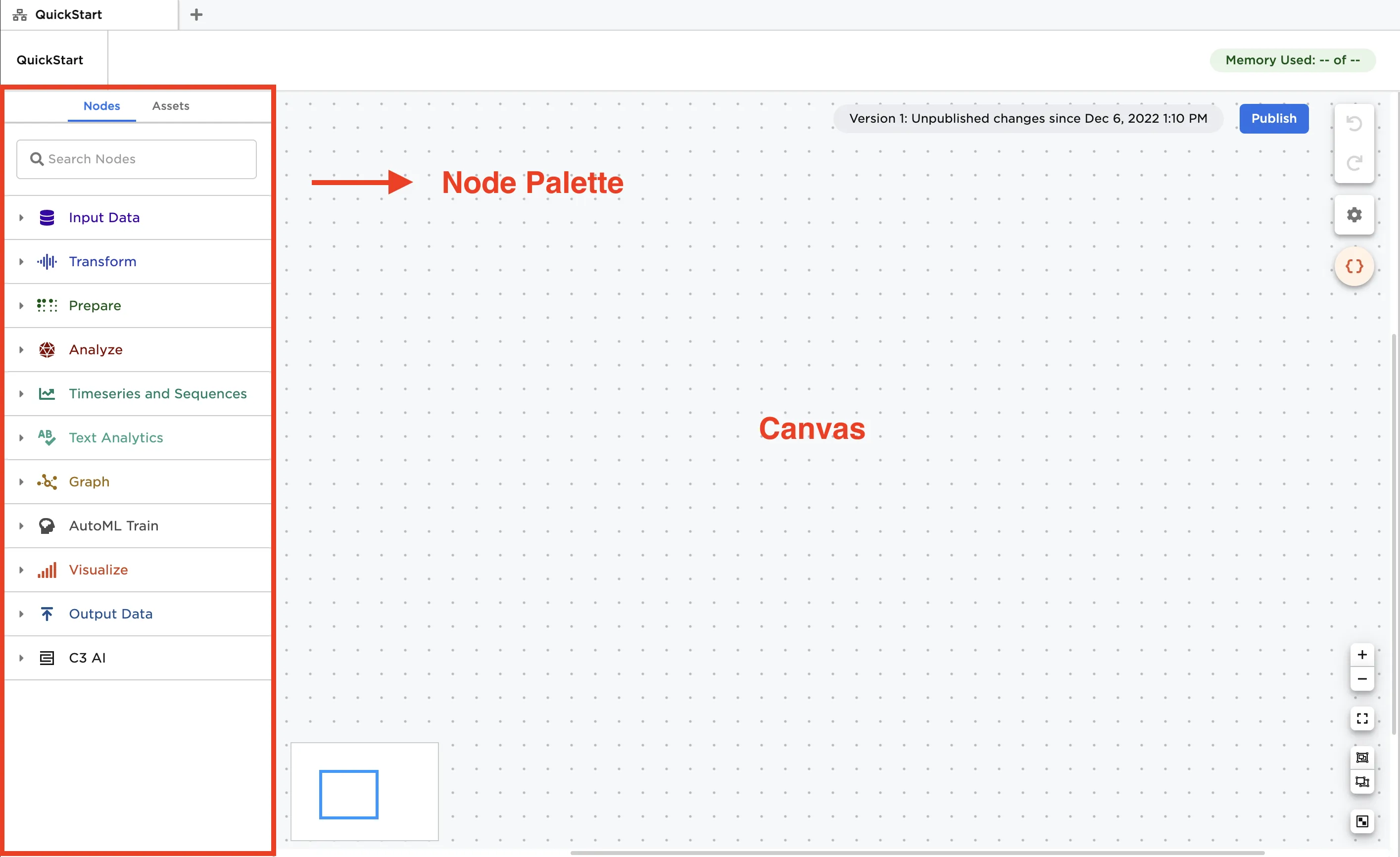Zoom out with the minus icon
Viewport: 1400px width, 857px height.
(x=1362, y=679)
